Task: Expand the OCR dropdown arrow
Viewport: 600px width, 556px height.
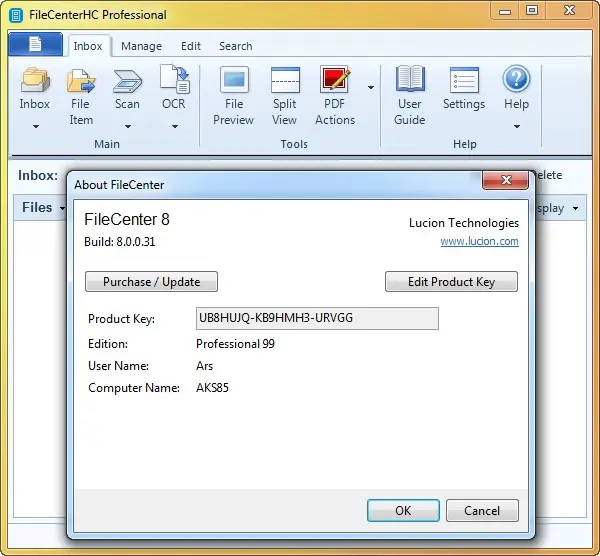Action: click(x=174, y=126)
